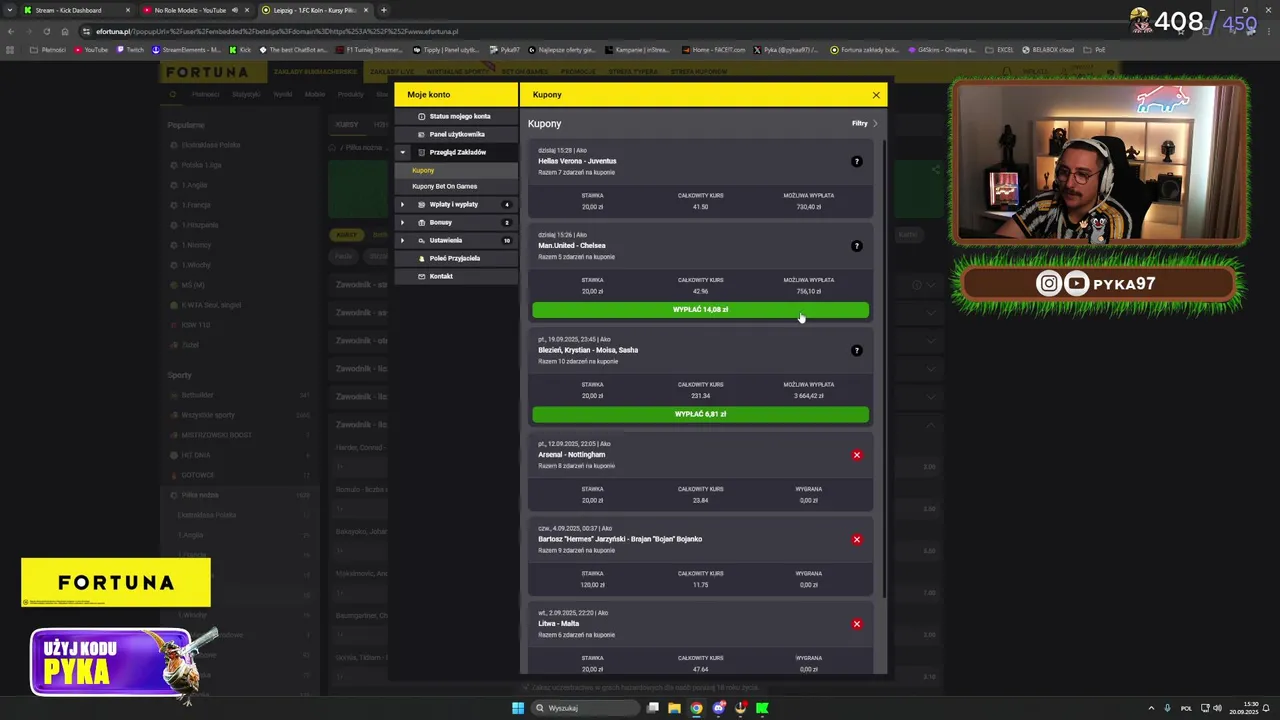Open the Litwa - Malta coupon title
This screenshot has width=1280, height=720.
[x=558, y=623]
